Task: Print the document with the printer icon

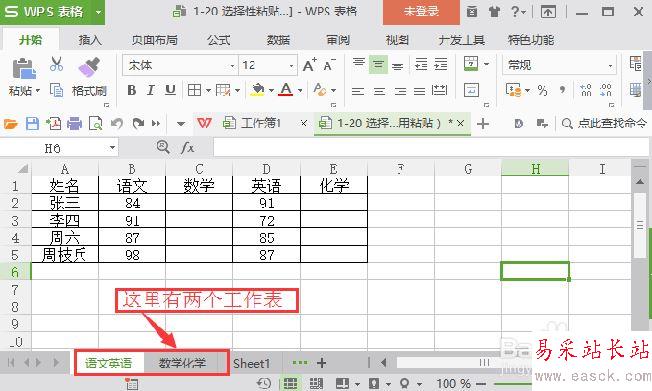Action: coord(74,124)
